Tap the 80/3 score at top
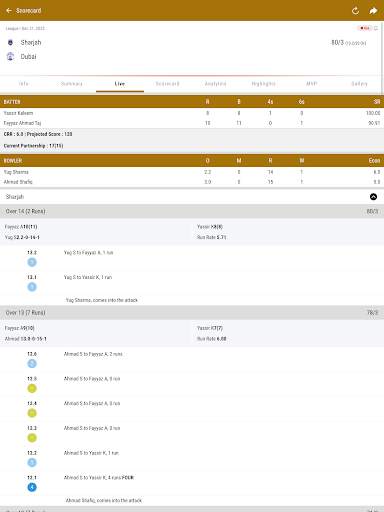The height and width of the screenshot is (512, 384). point(337,42)
